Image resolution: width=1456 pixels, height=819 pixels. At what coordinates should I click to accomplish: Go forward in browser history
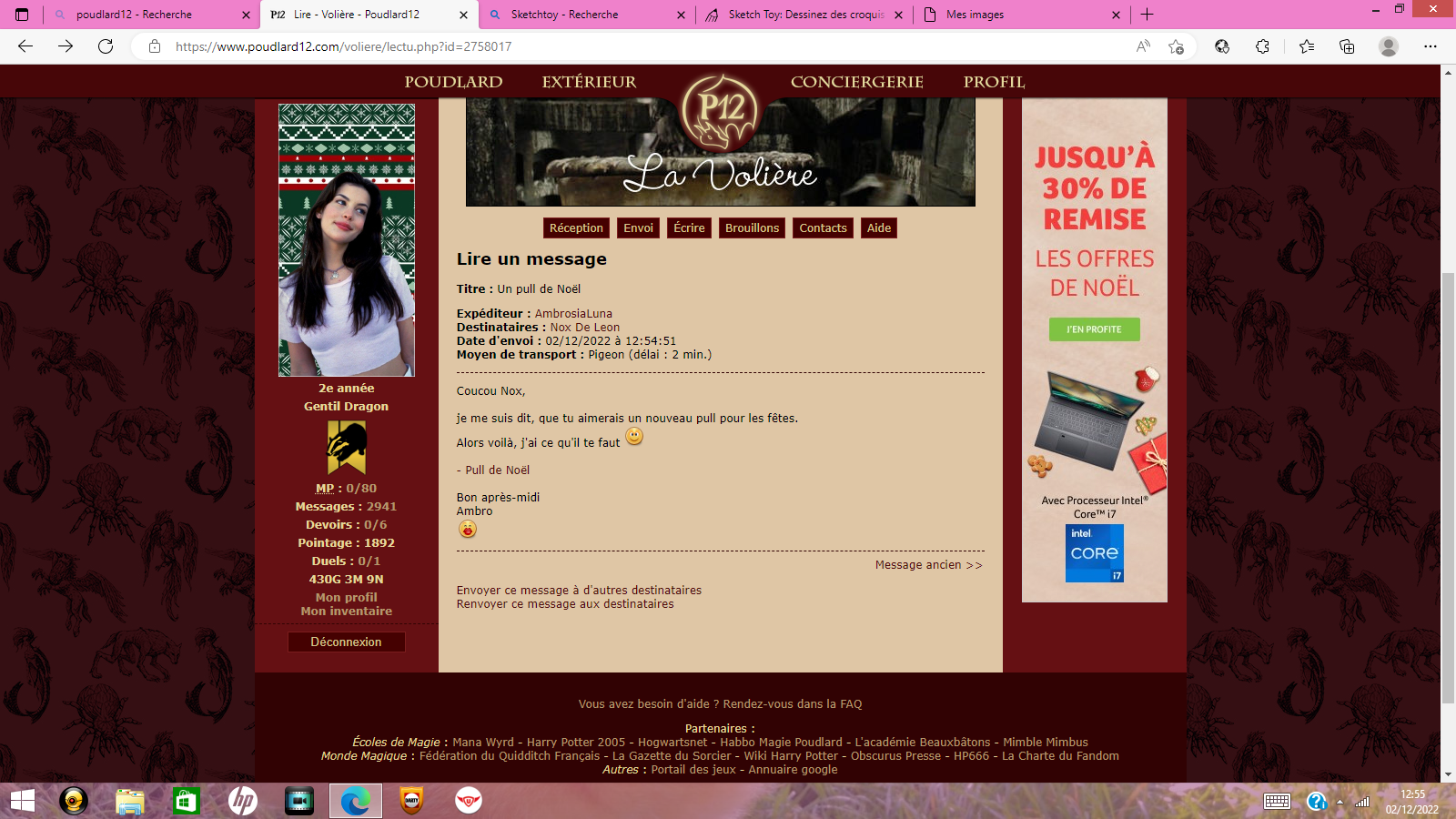(x=66, y=46)
